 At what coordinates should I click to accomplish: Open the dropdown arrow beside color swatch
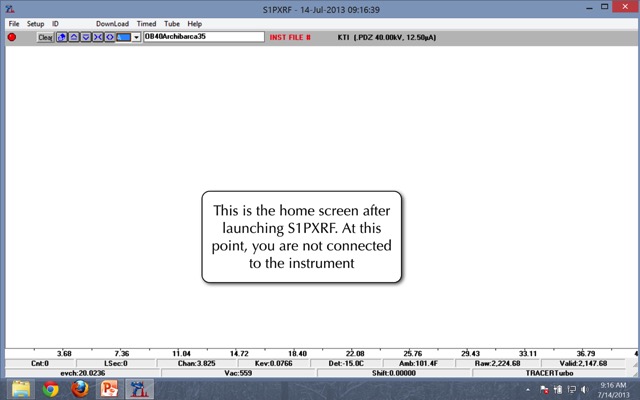(136, 38)
